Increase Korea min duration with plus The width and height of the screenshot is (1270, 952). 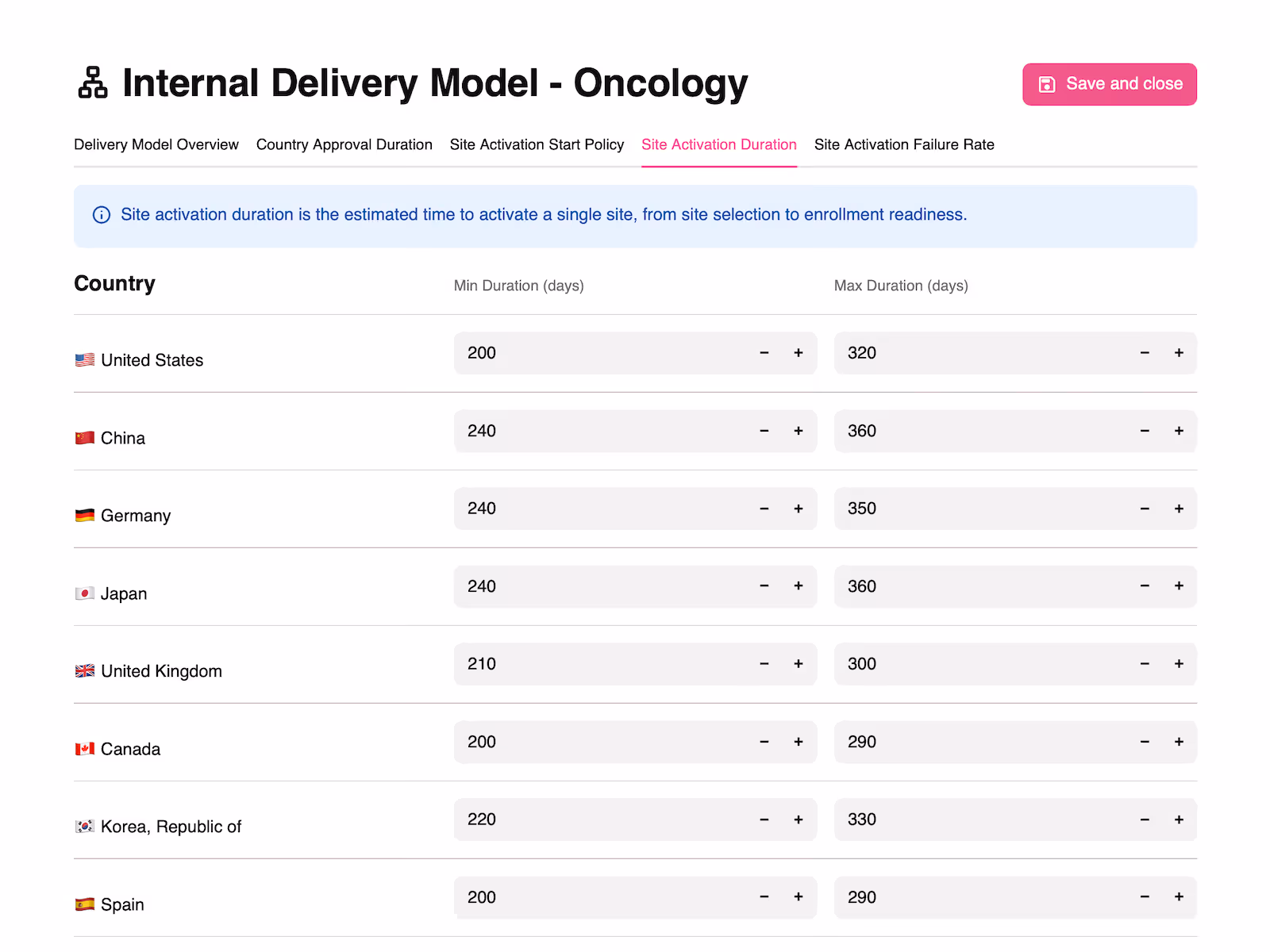[x=798, y=820]
